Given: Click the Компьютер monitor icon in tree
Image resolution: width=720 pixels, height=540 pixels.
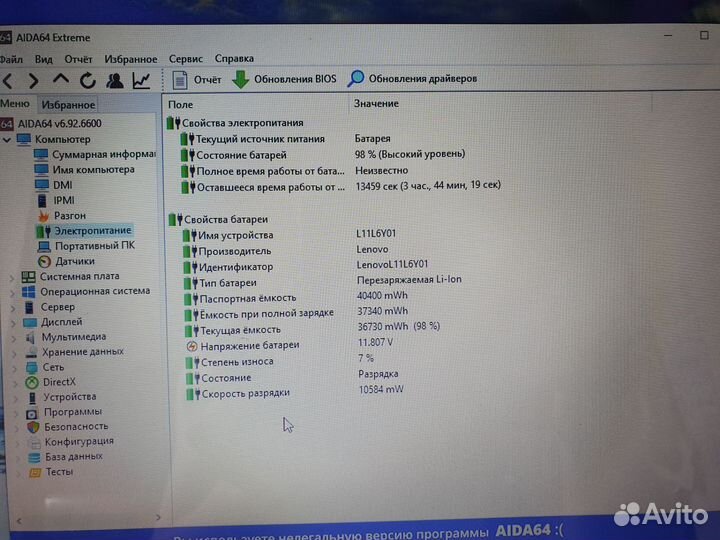Looking at the screenshot, I should click(24, 139).
